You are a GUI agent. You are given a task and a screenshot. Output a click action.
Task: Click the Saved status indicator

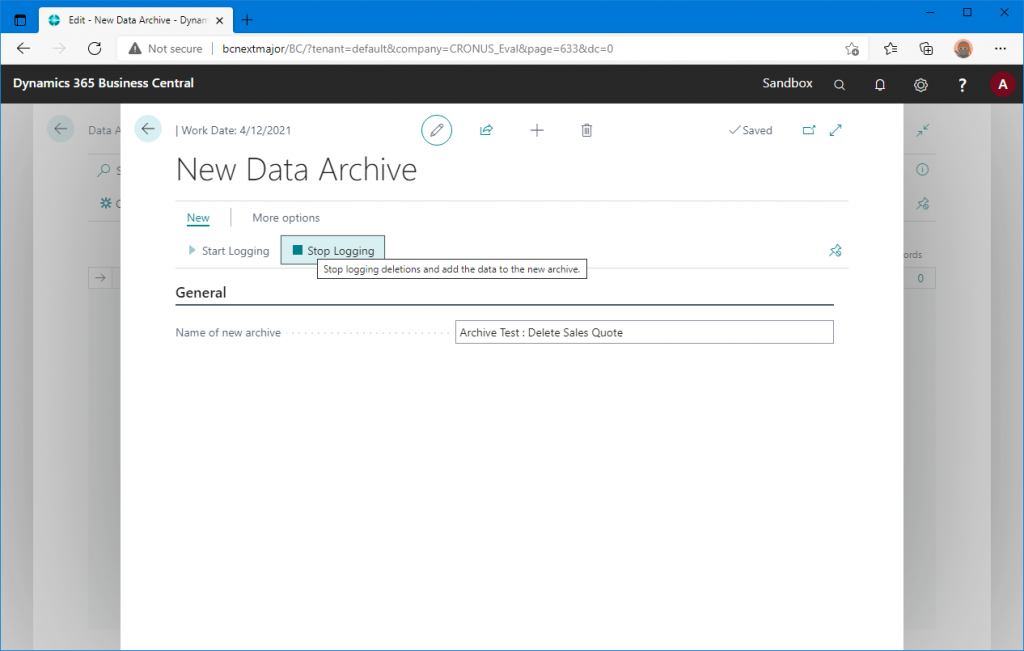[x=750, y=130]
